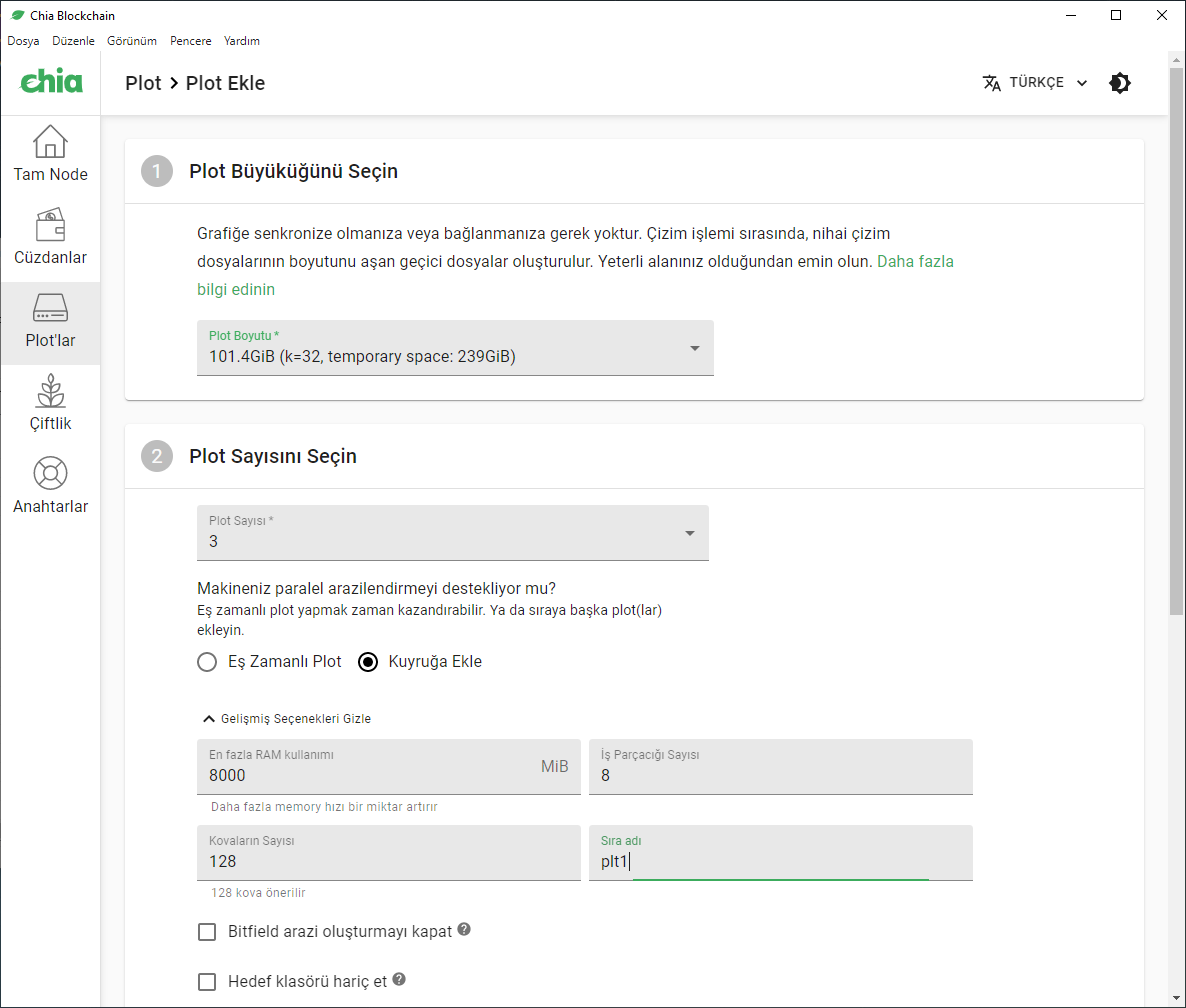Open the Plot Sayısı dropdown

click(452, 533)
